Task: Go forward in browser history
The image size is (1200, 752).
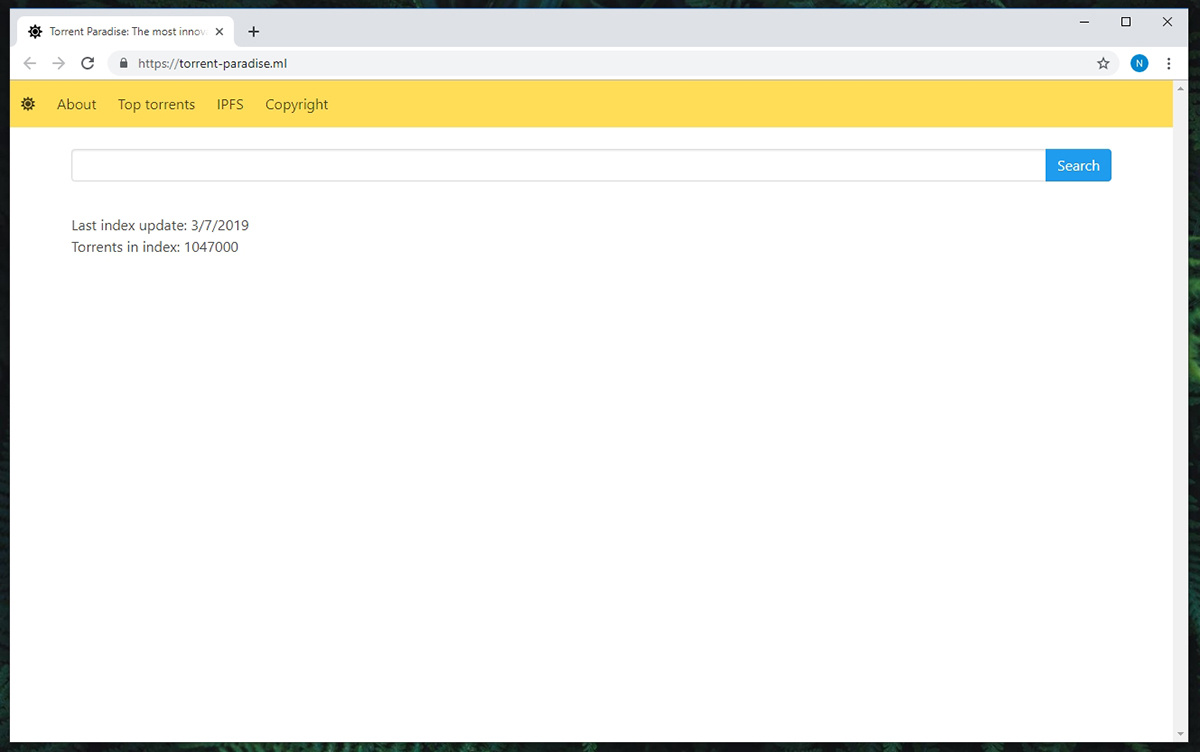Action: (59, 63)
